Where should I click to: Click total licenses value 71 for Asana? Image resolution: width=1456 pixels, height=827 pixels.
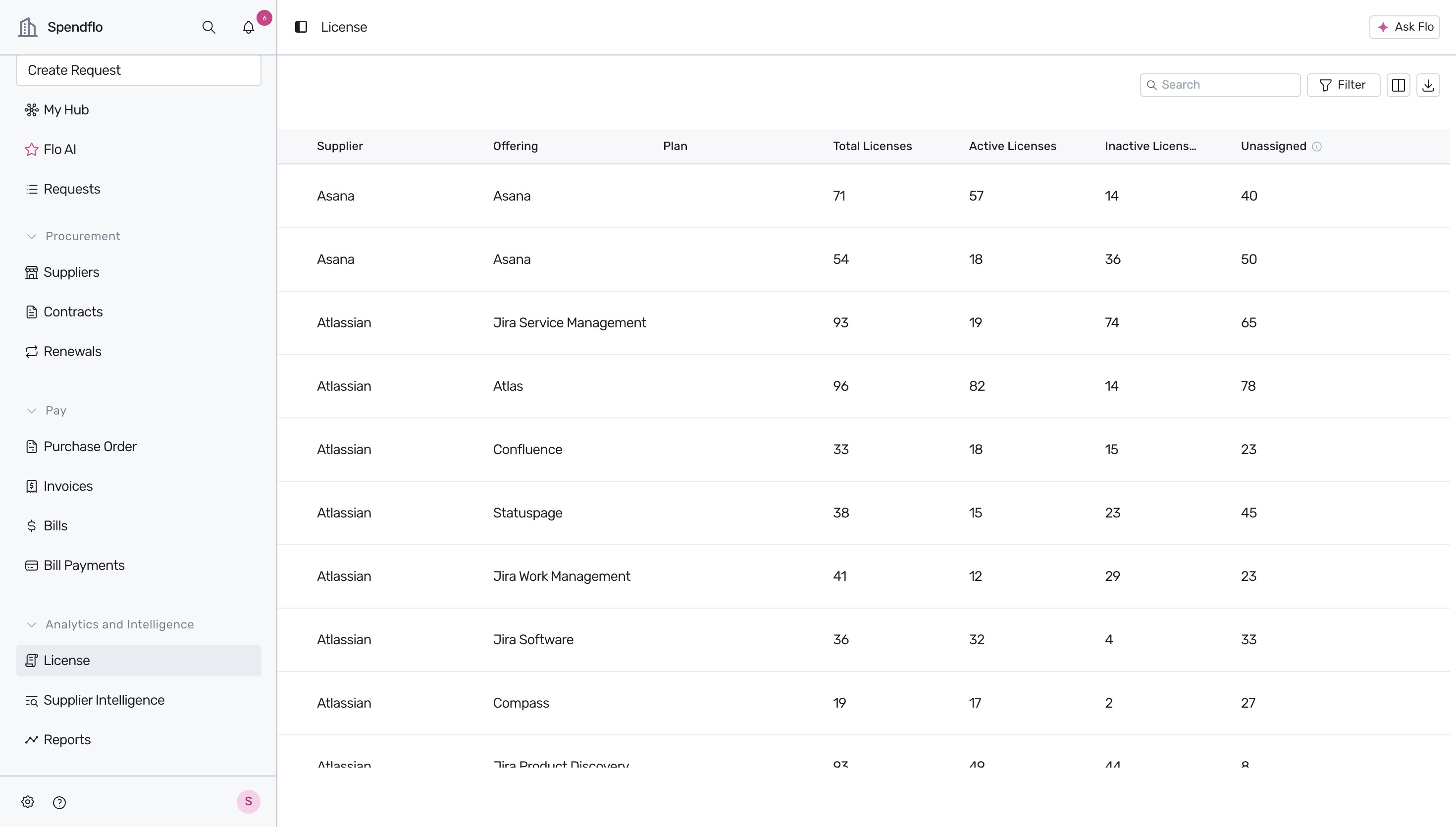(839, 196)
